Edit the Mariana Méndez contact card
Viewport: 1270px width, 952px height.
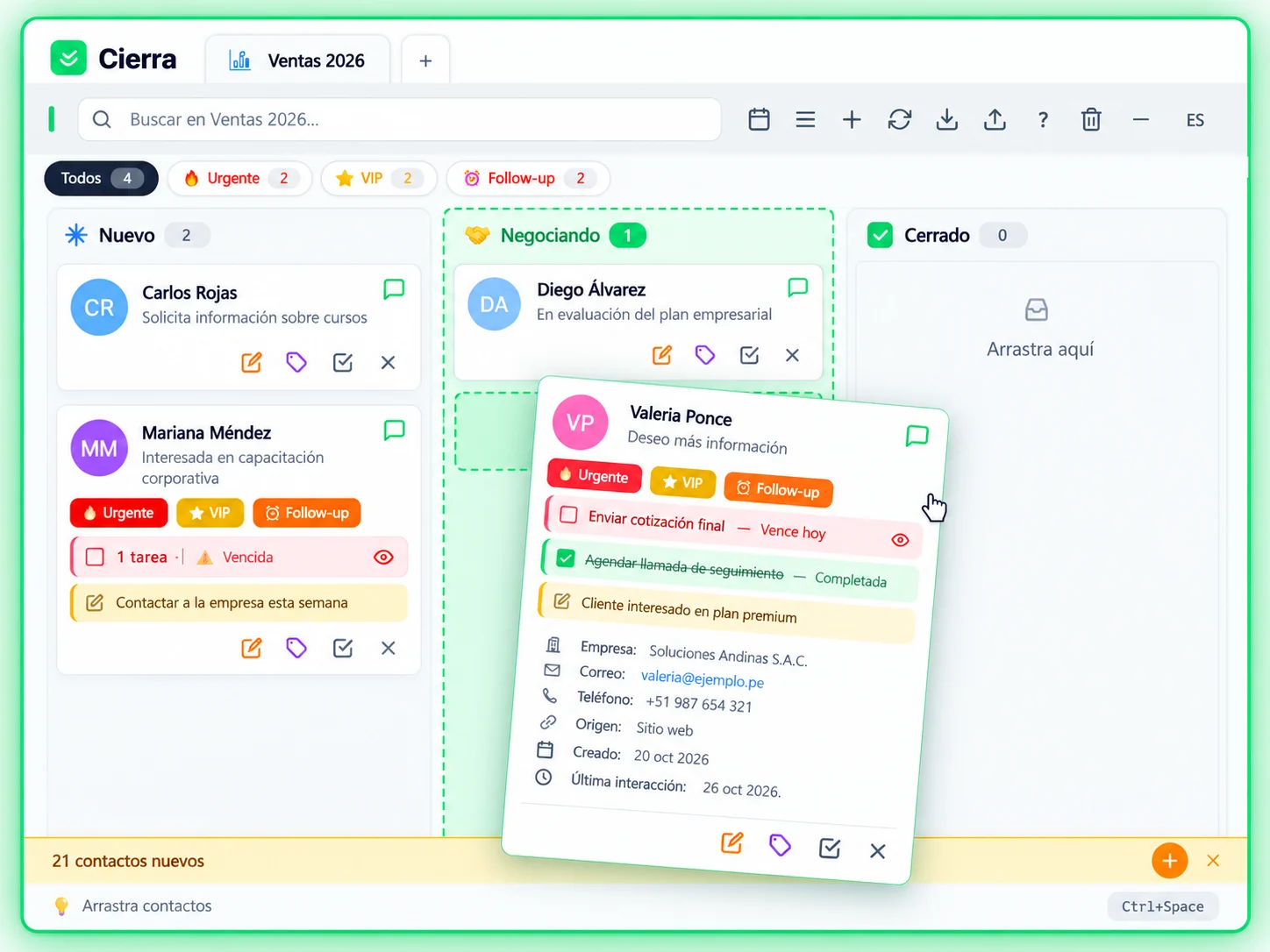pyautogui.click(x=252, y=648)
